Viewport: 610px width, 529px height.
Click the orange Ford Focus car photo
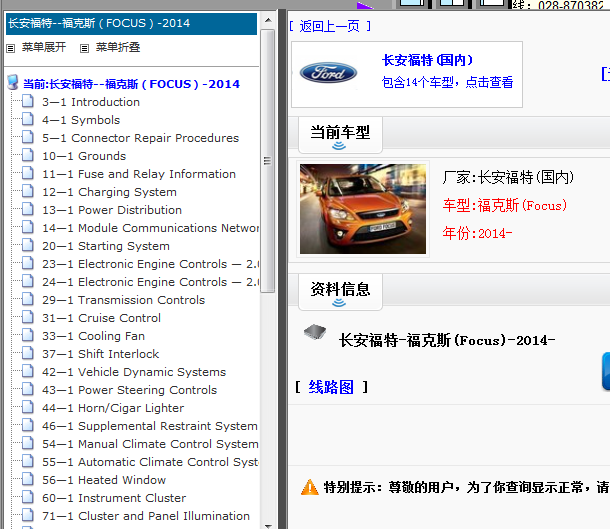[x=363, y=209]
